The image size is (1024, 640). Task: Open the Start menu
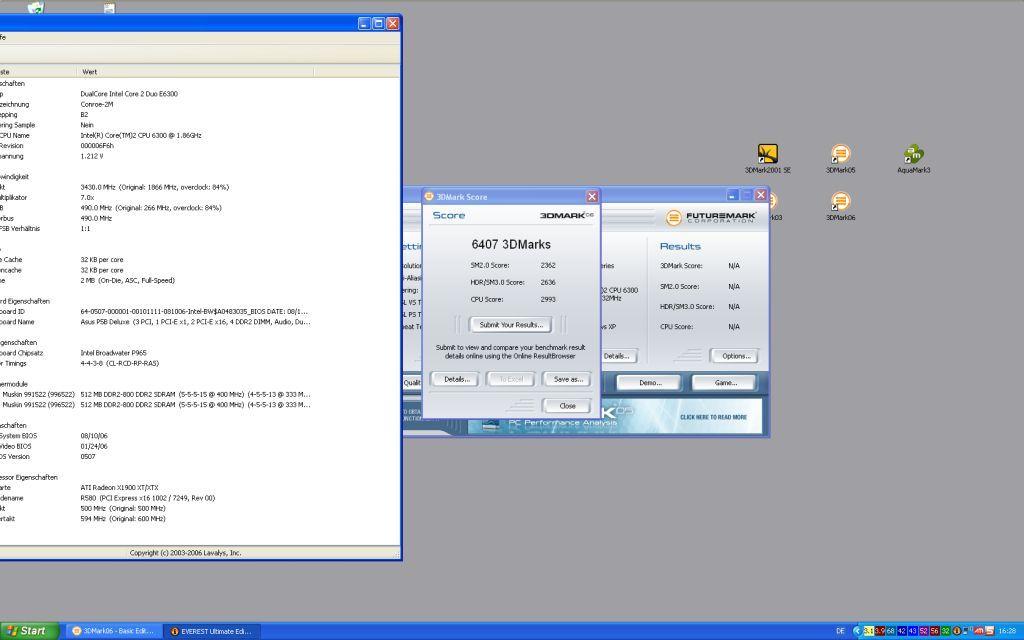29,631
